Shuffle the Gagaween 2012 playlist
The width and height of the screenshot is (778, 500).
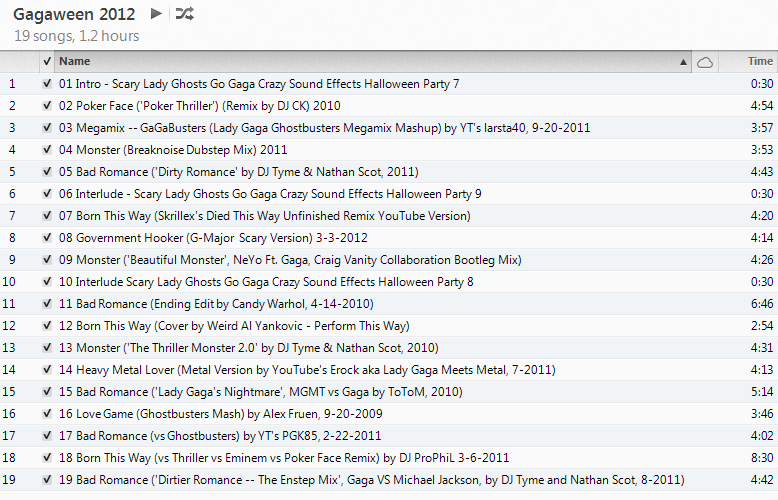click(185, 13)
